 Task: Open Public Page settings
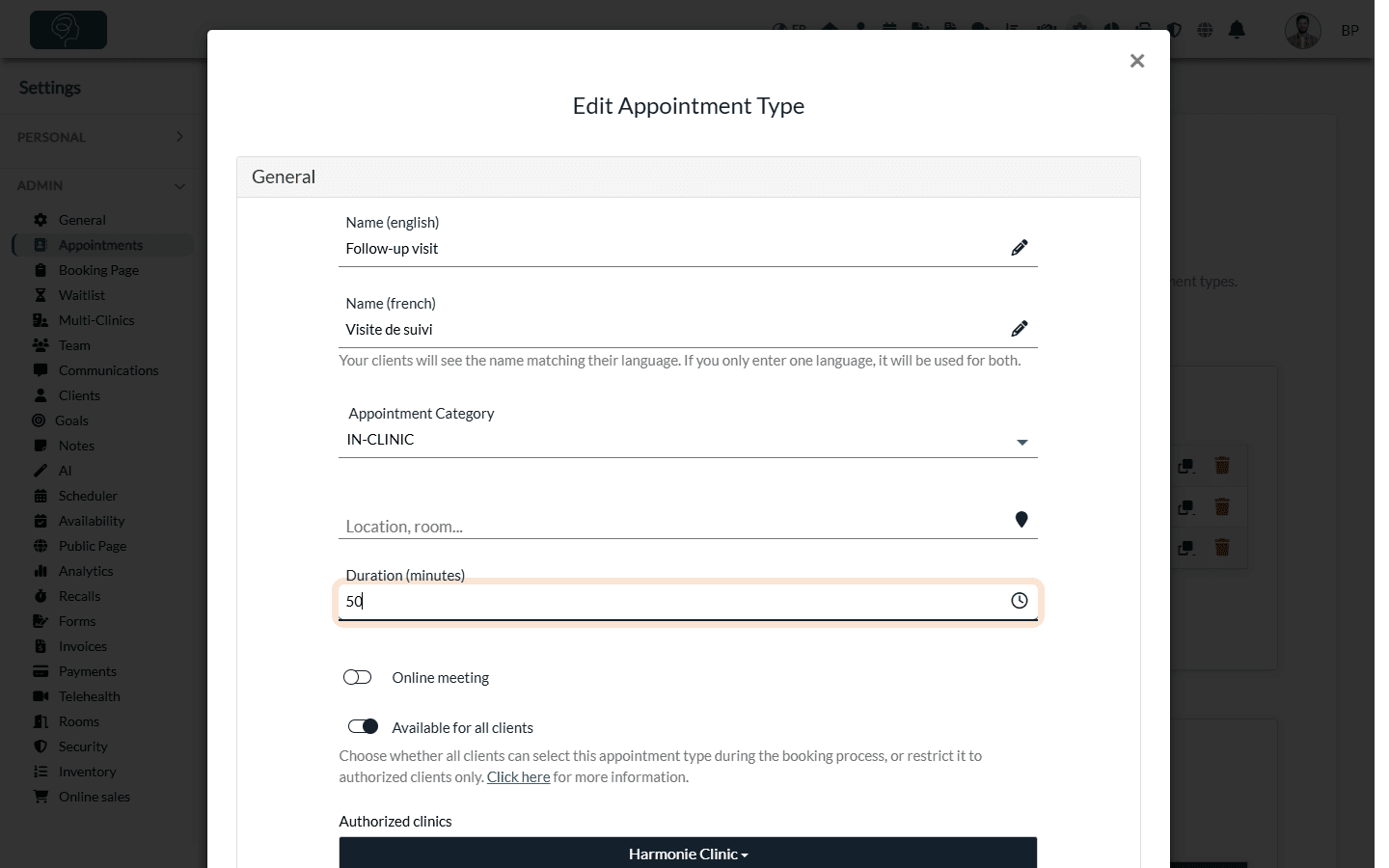(93, 546)
